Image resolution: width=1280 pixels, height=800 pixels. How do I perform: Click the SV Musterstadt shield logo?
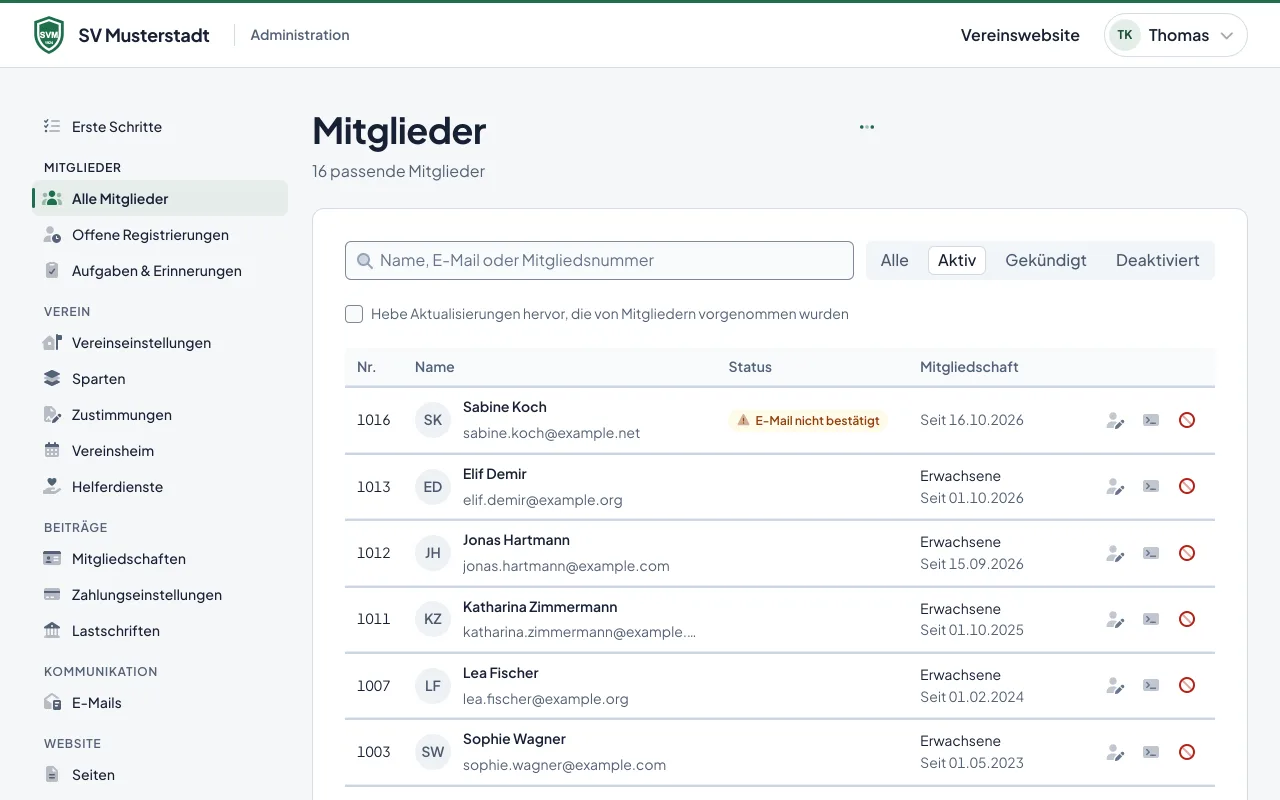49,35
